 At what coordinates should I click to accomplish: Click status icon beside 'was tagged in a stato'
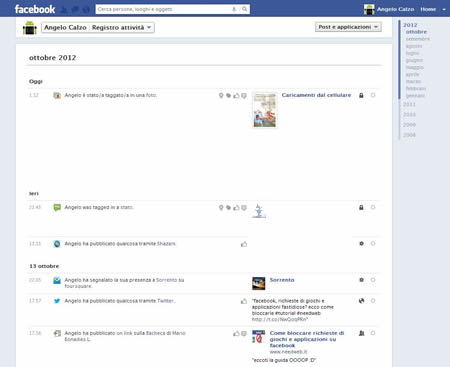[x=57, y=207]
